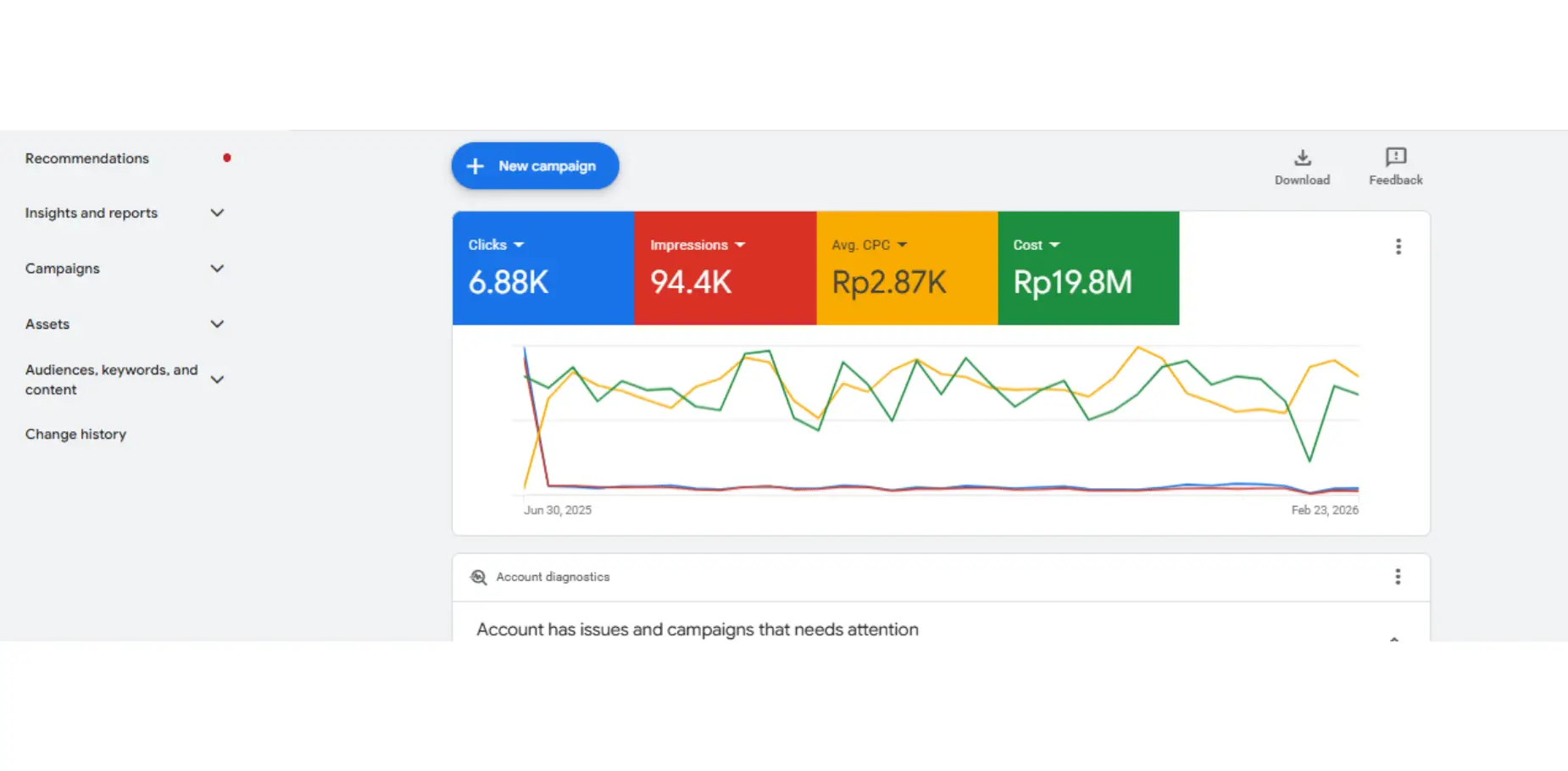Screen dimensions: 1568x771
Task: Collapse the account issues section chevron
Action: click(x=1393, y=637)
